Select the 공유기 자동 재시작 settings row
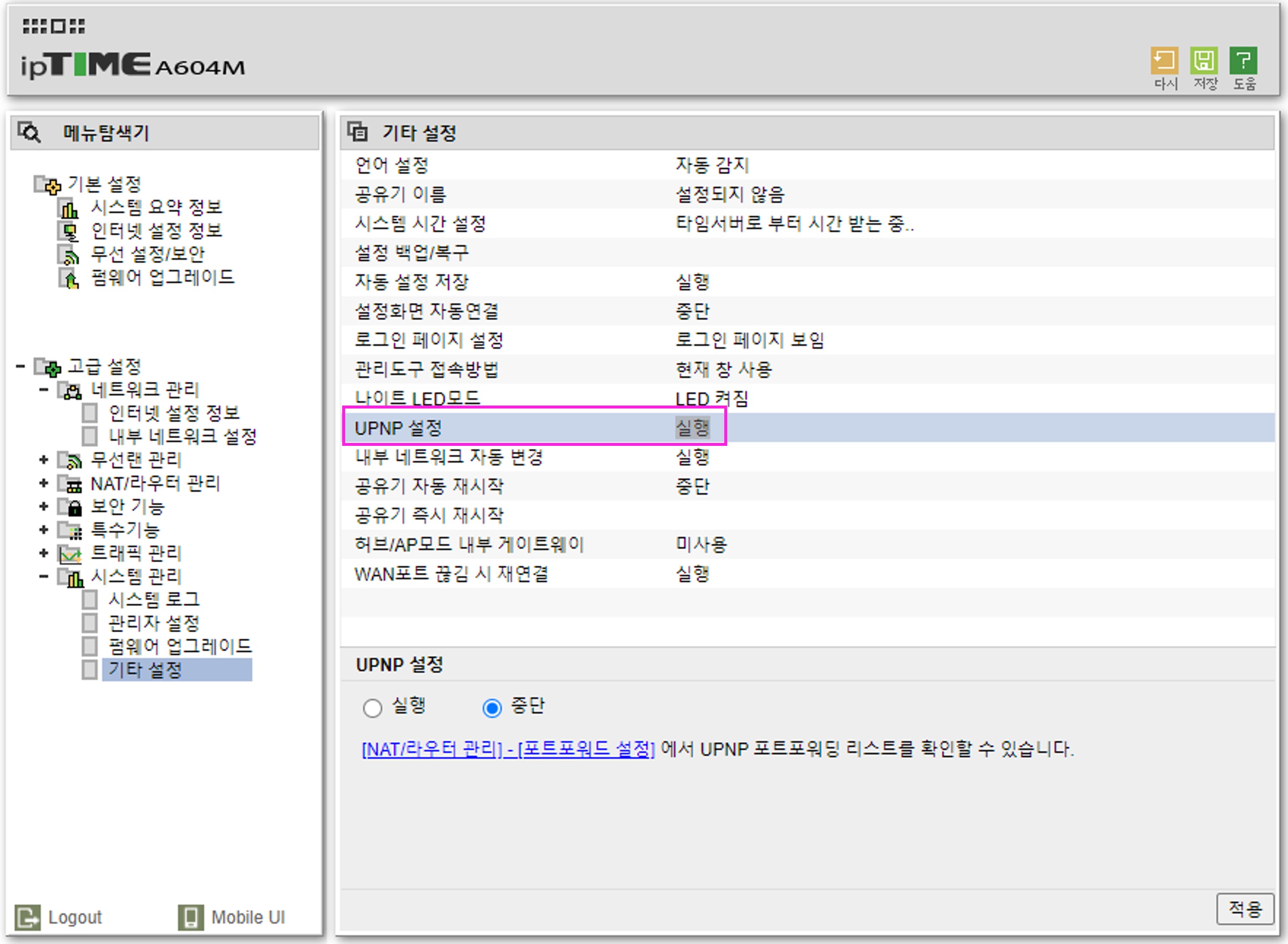 [429, 486]
